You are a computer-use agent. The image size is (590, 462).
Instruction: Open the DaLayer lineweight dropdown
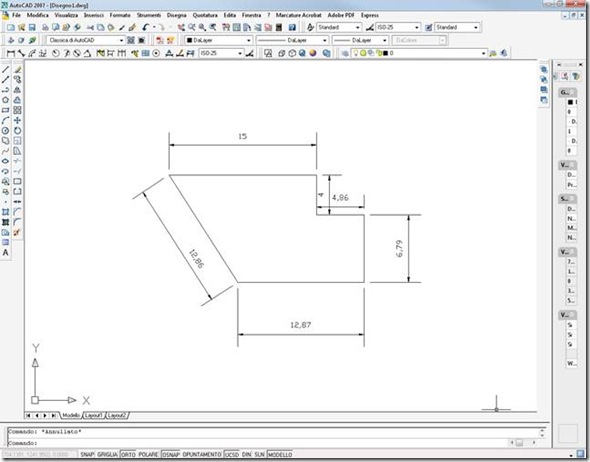pos(360,40)
